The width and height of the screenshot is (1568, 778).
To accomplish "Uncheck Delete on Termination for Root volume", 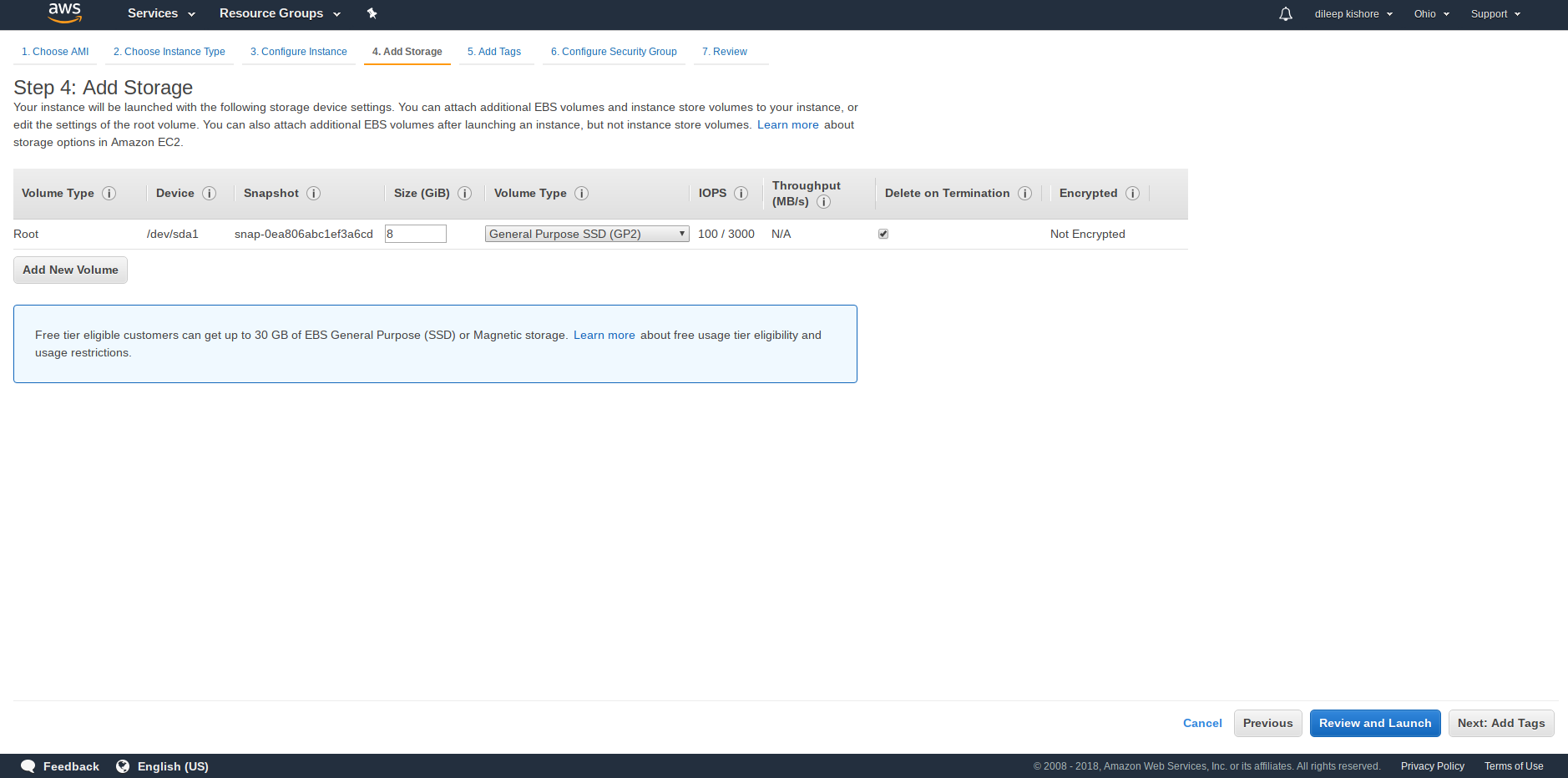I will [x=883, y=235].
